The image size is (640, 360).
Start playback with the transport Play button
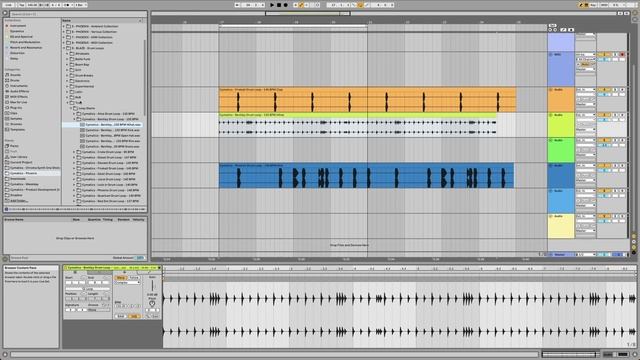pos(272,5)
